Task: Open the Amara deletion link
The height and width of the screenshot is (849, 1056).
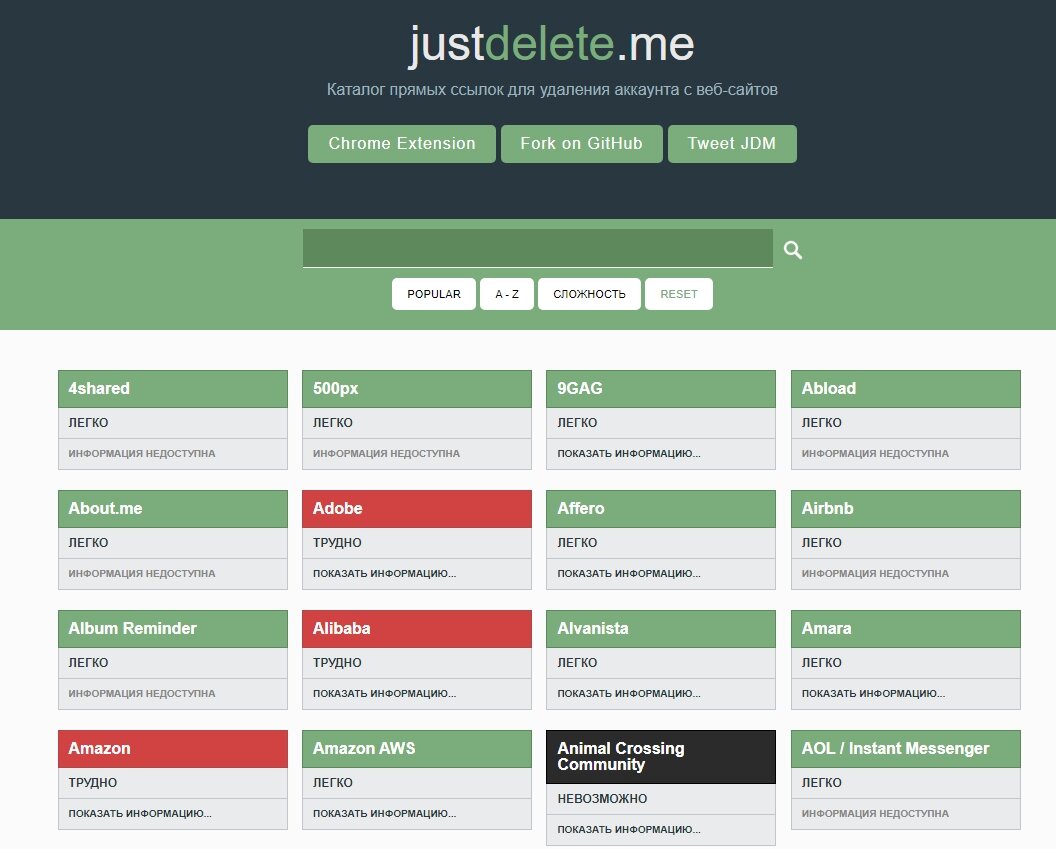Action: [905, 628]
